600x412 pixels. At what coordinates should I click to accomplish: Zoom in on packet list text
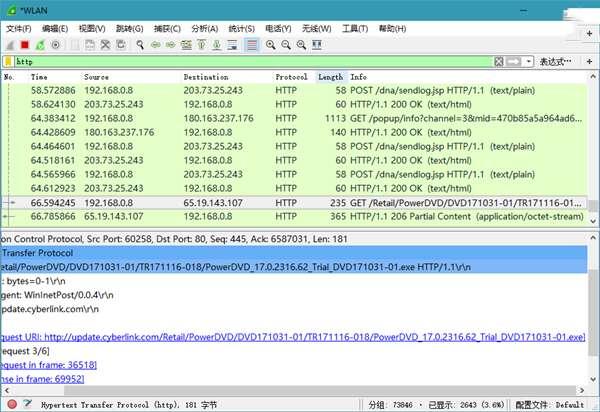[272, 45]
